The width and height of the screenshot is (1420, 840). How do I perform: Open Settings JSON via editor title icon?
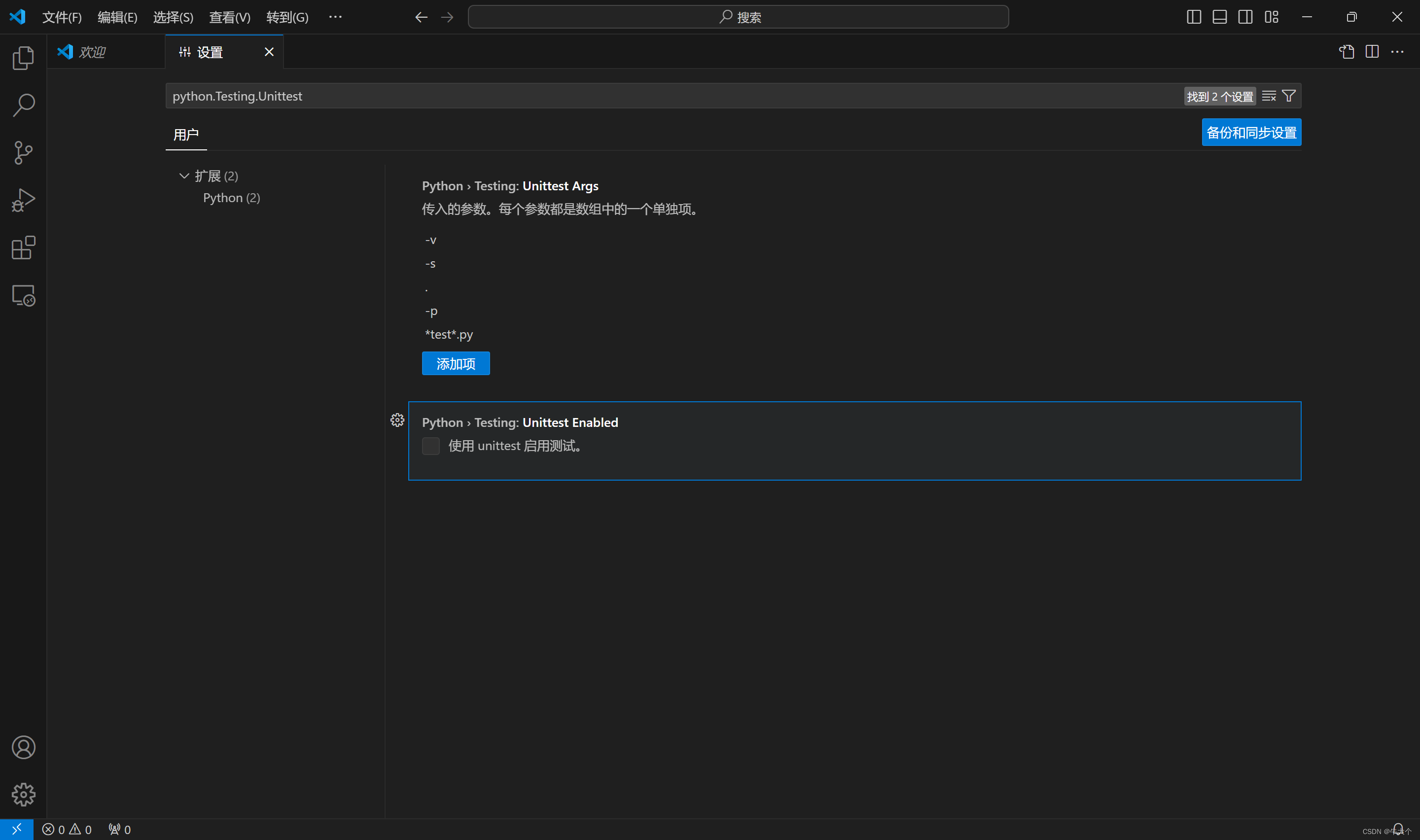[1346, 51]
